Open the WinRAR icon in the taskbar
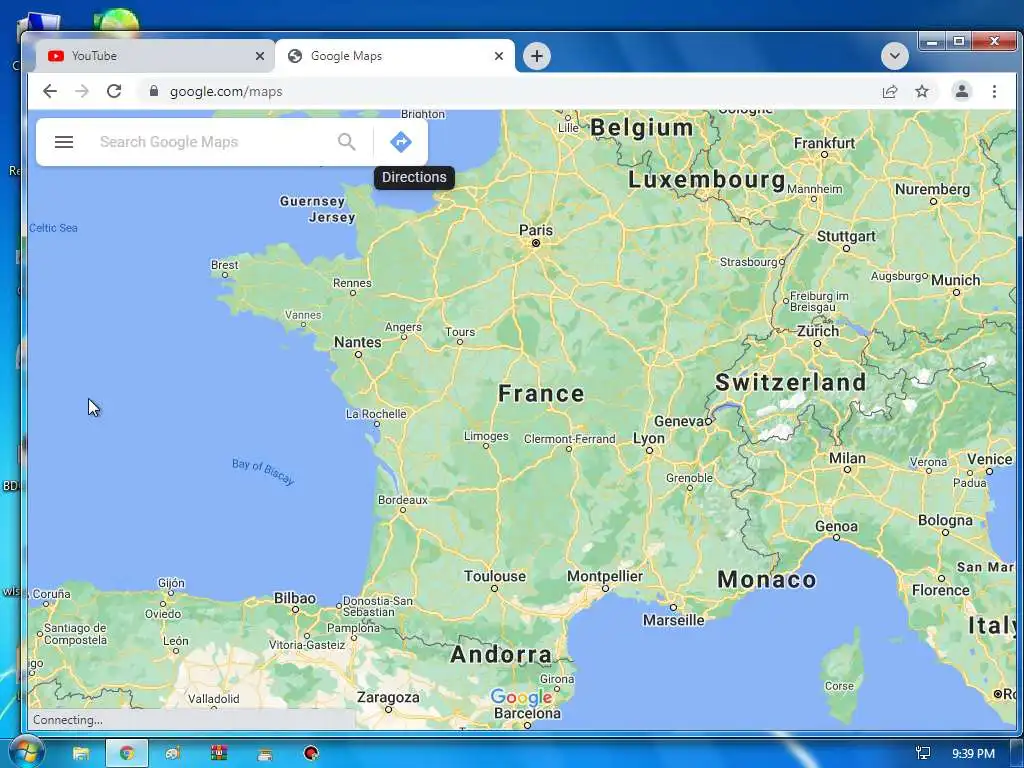1024x768 pixels. pyautogui.click(x=219, y=754)
